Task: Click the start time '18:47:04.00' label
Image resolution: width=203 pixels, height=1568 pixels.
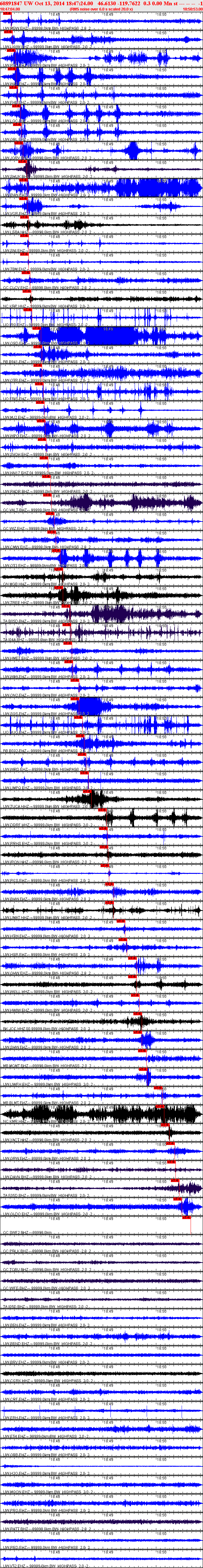Action: (x=10, y=10)
